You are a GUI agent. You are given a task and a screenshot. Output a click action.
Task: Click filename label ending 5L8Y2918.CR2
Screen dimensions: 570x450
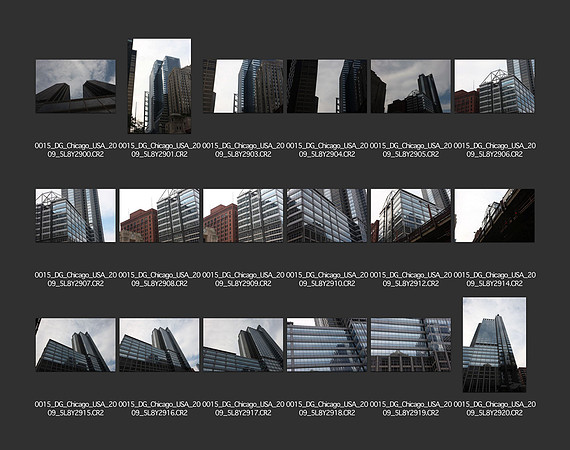click(x=327, y=409)
